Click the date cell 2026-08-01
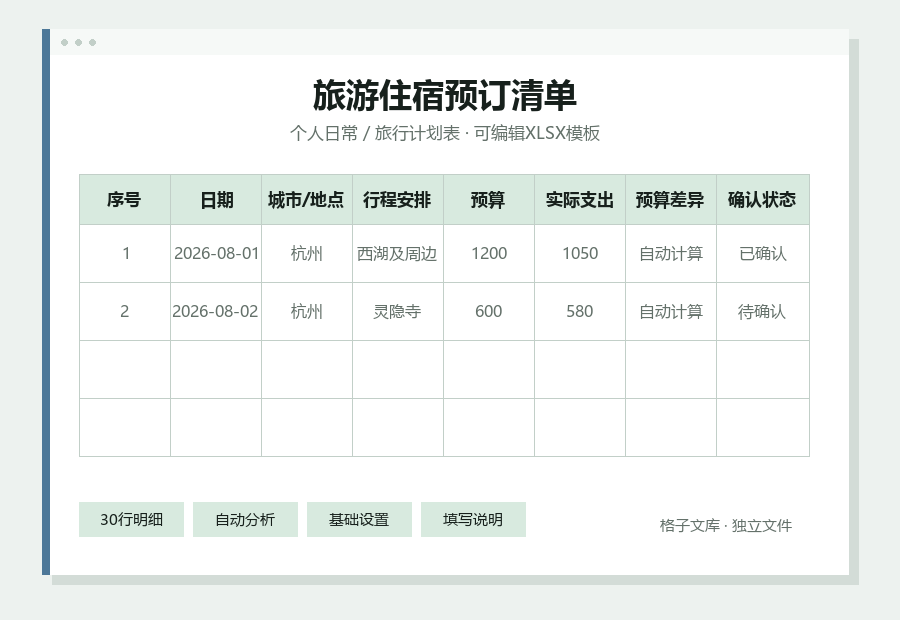Image resolution: width=900 pixels, height=620 pixels. pos(216,253)
